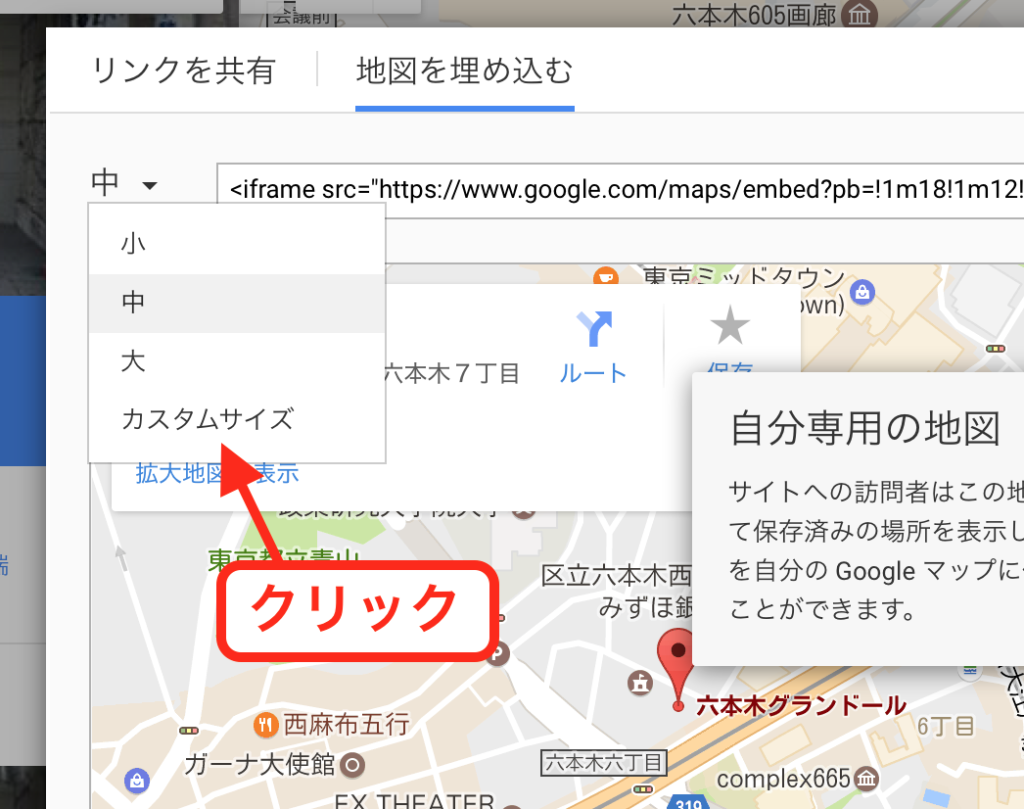Open the 中 size dropdown arrow
Viewport: 1024px width, 809px height.
[x=150, y=185]
